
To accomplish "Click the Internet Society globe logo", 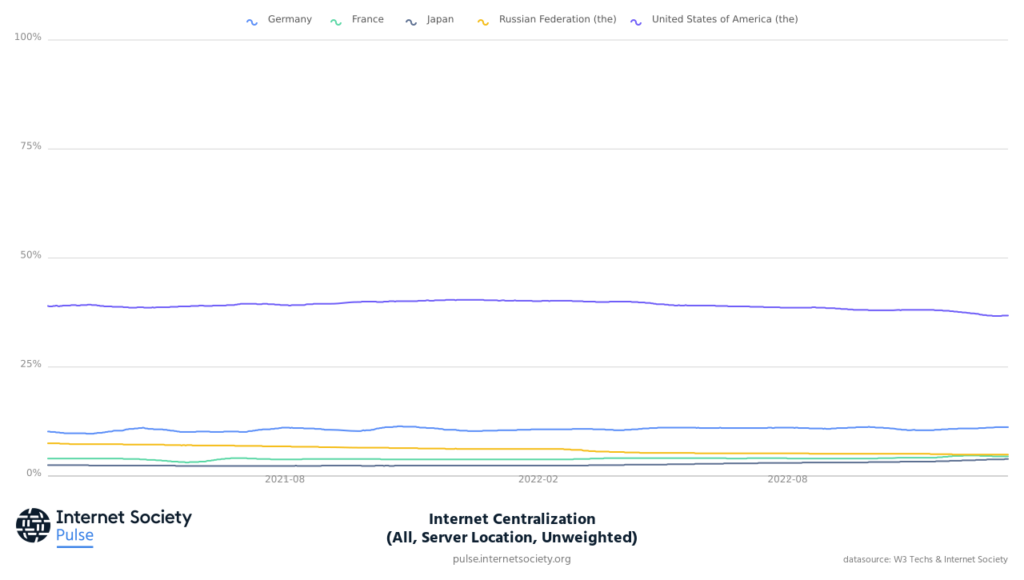I will (33, 525).
